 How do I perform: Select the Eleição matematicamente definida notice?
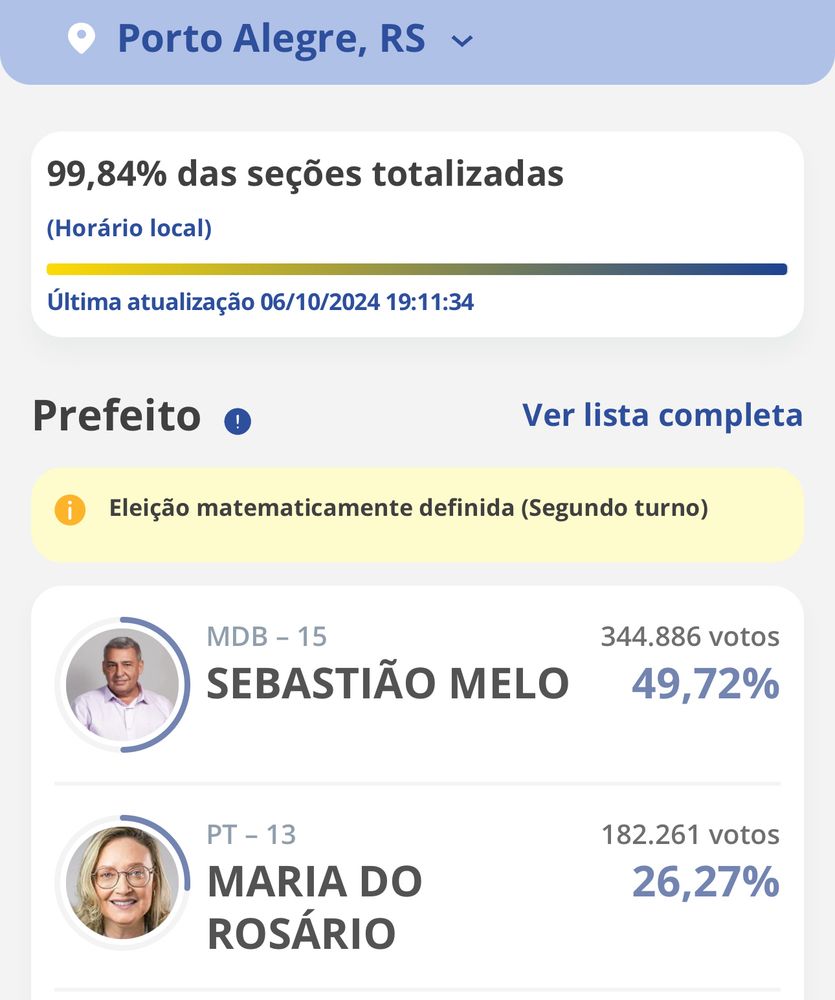click(417, 515)
